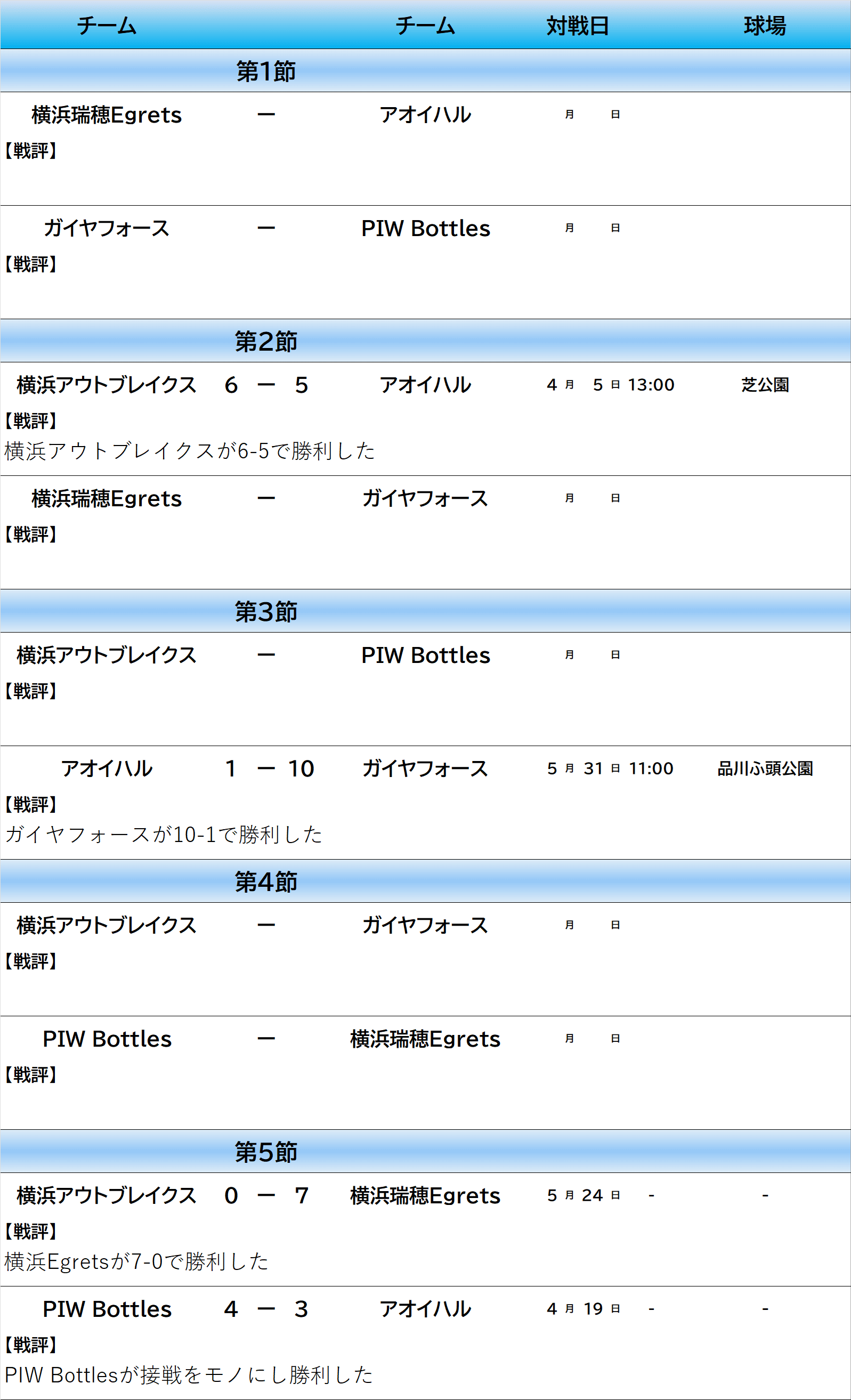Click score 7 for 横浜瑞穂Egrets in 第5節
Screen dimensions: 851x1400
pyautogui.click(x=302, y=1195)
